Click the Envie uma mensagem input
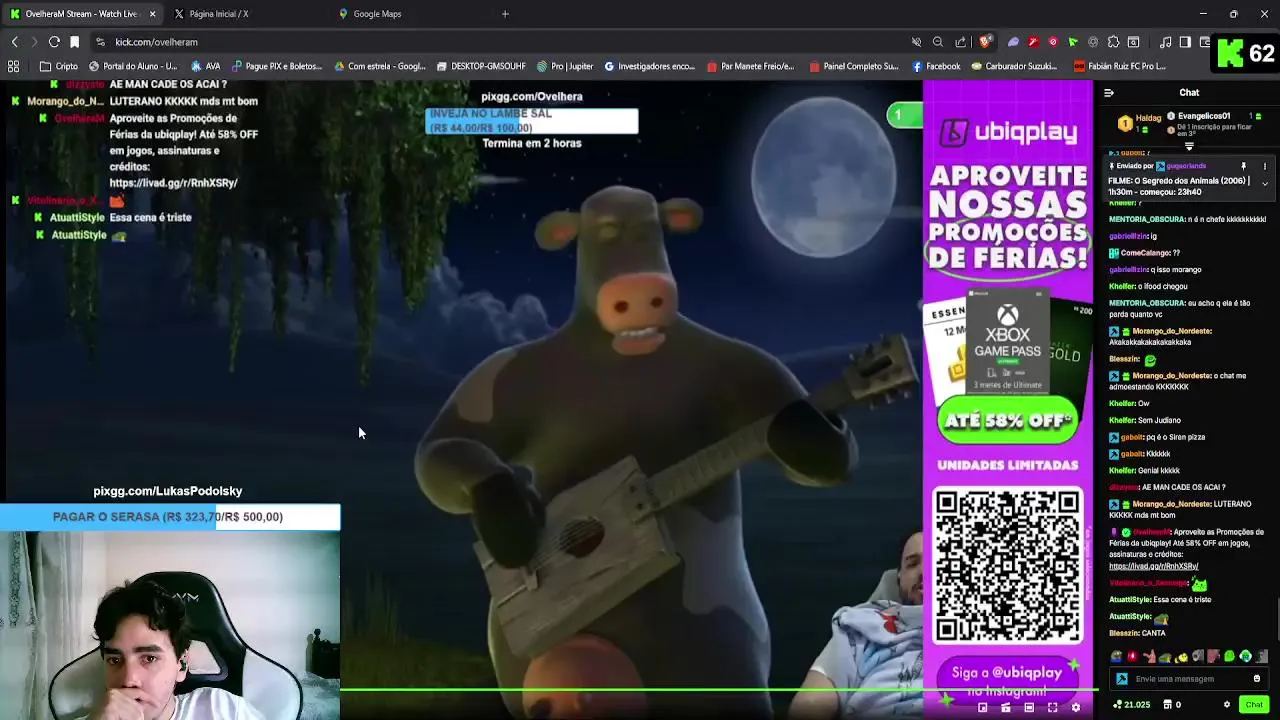 [1190, 679]
